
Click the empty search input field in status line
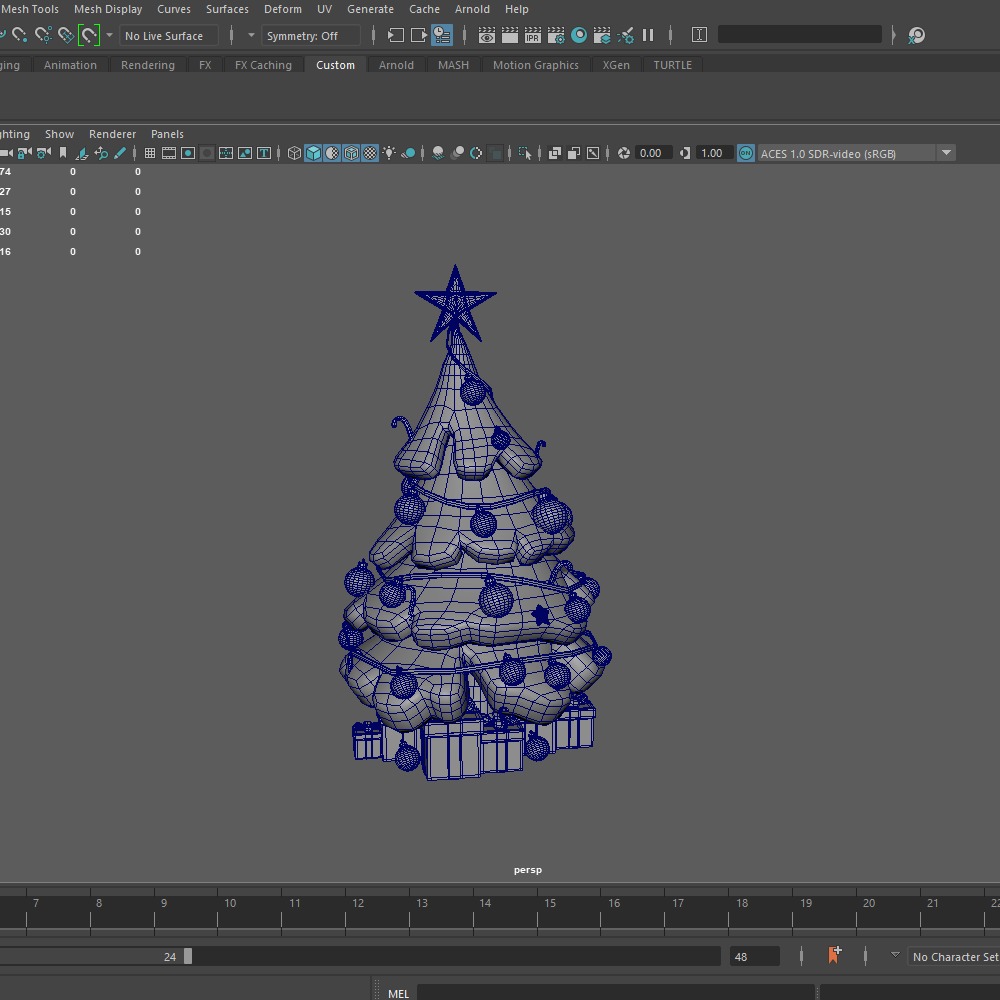[800, 34]
